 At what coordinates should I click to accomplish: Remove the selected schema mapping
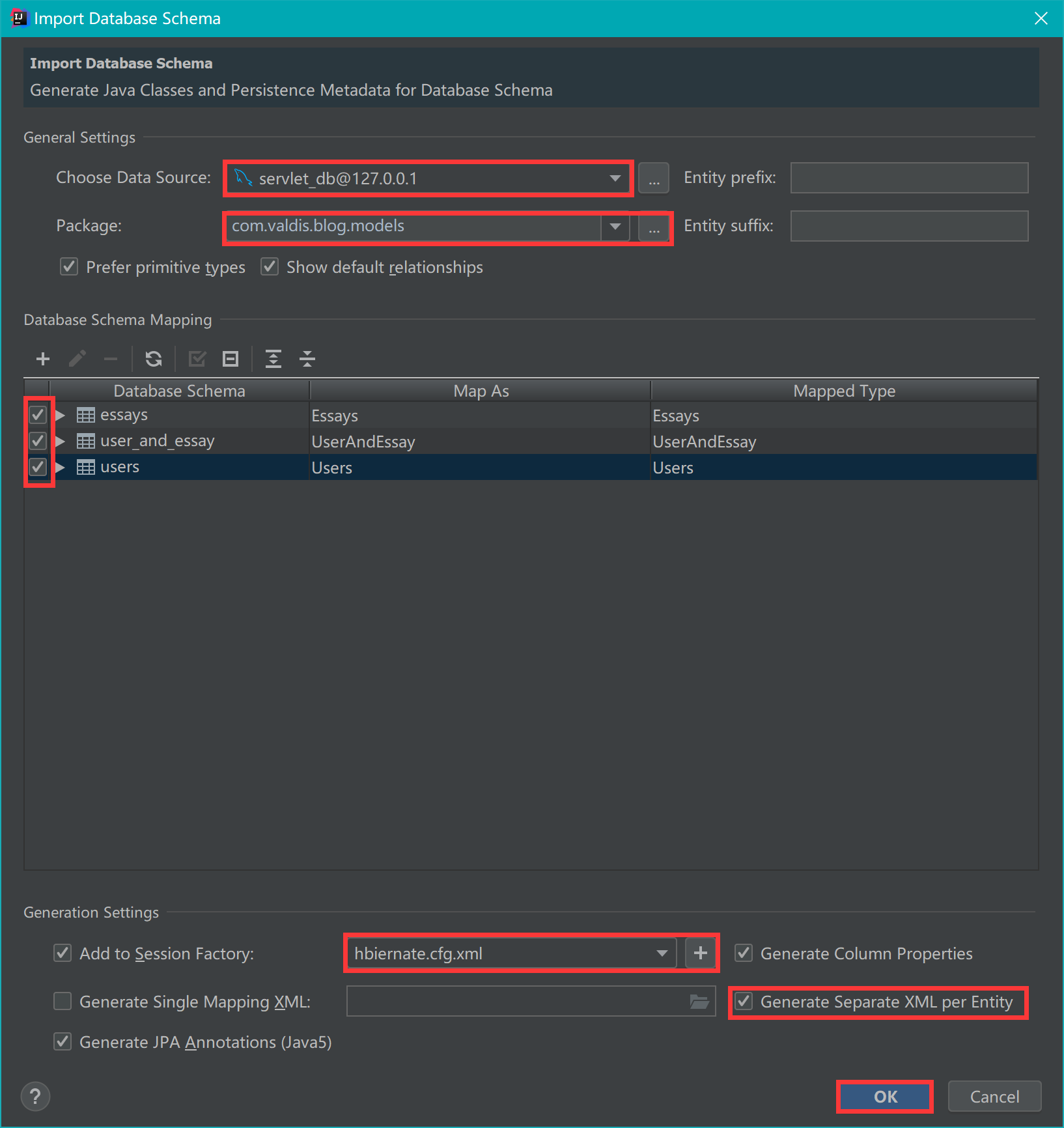pyautogui.click(x=110, y=359)
